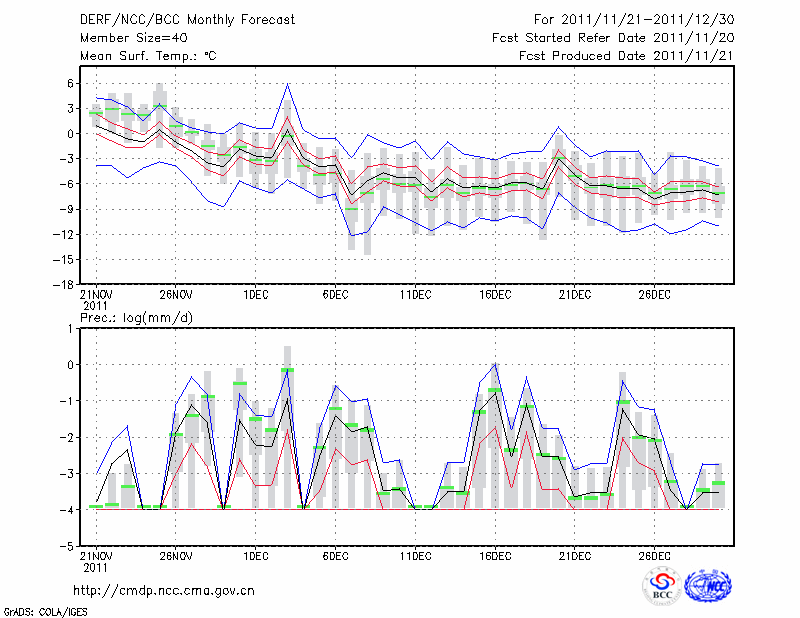Click 16DEC on the precipitation chart axis
The width and height of the screenshot is (800, 618).
coord(494,556)
